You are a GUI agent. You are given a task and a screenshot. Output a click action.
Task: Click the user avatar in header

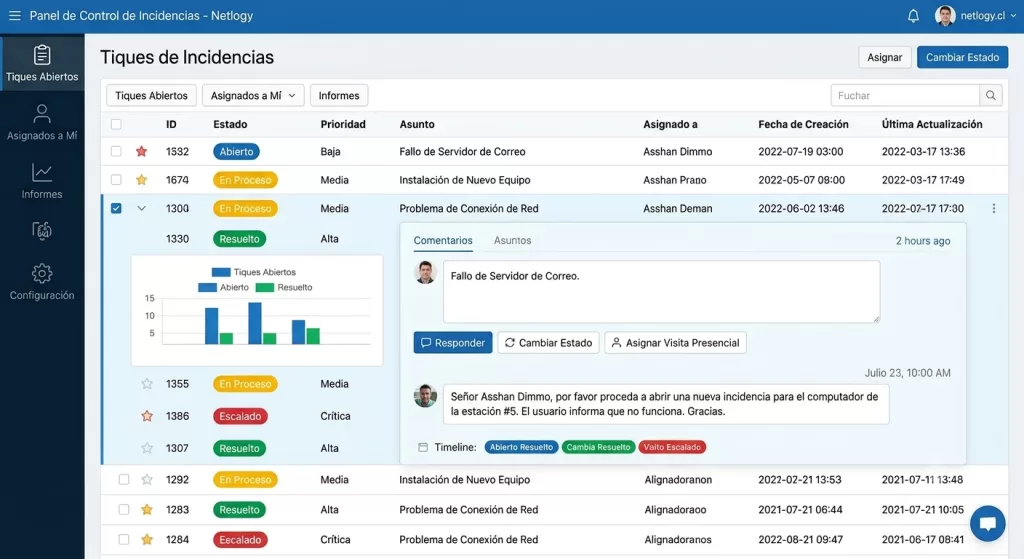(x=944, y=16)
